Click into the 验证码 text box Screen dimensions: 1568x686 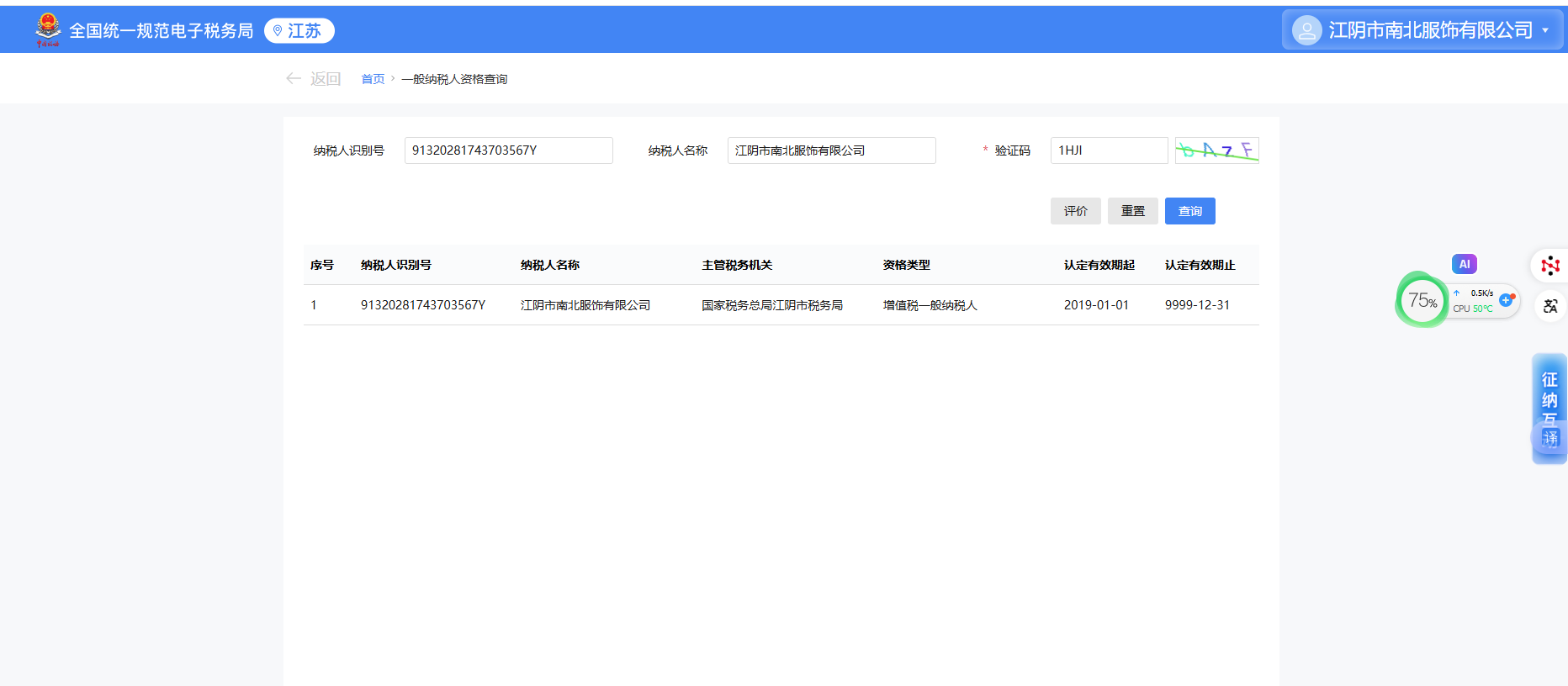tap(1108, 150)
